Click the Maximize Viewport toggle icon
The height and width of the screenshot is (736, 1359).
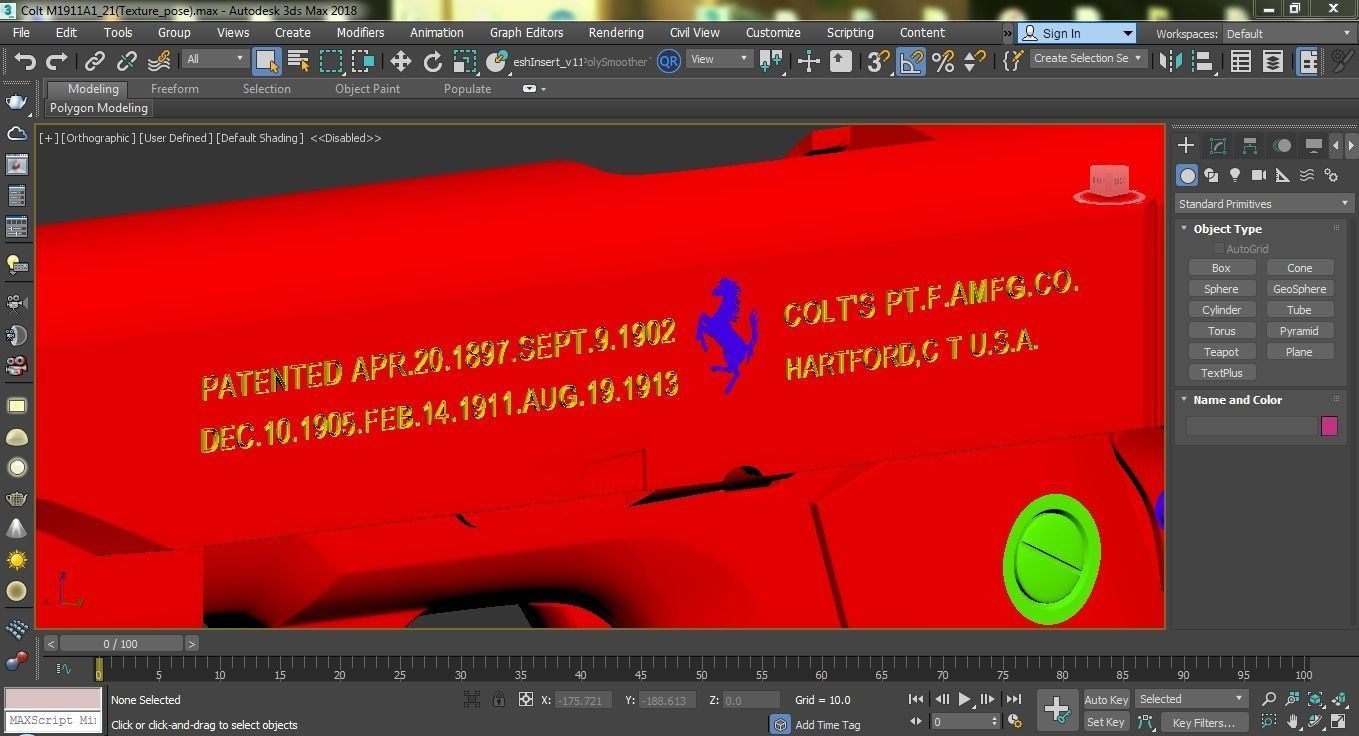point(1340,721)
